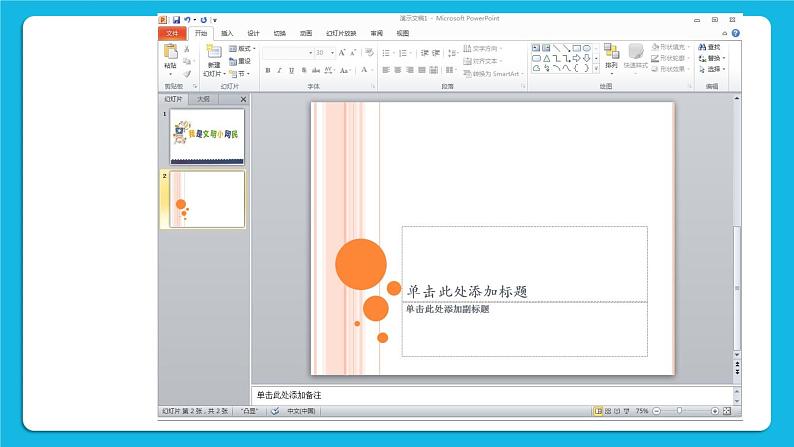Toggle text Shadow formatting
This screenshot has width=794, height=447.
(x=304, y=70)
